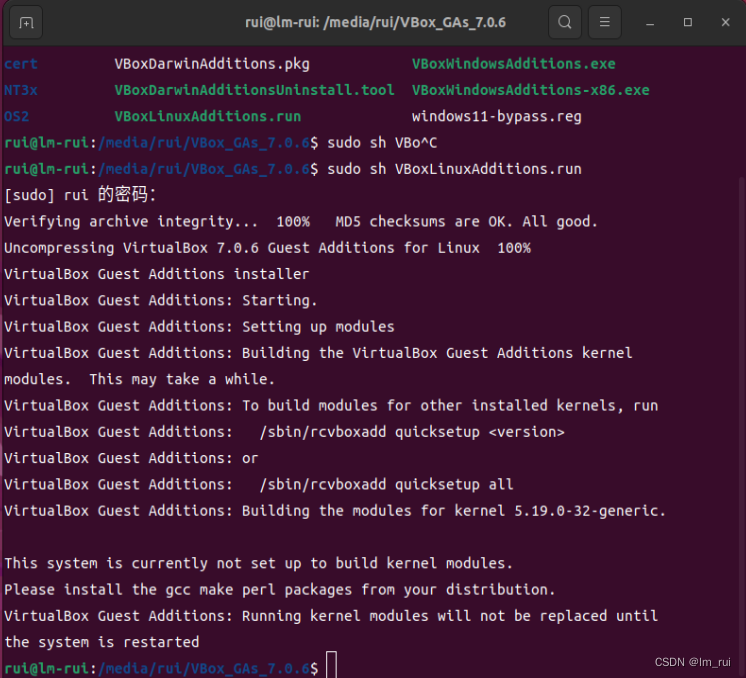Click the 'sudo sh VBoxLinuxAdditions.run' command
The image size is (746, 678).
pos(454,169)
